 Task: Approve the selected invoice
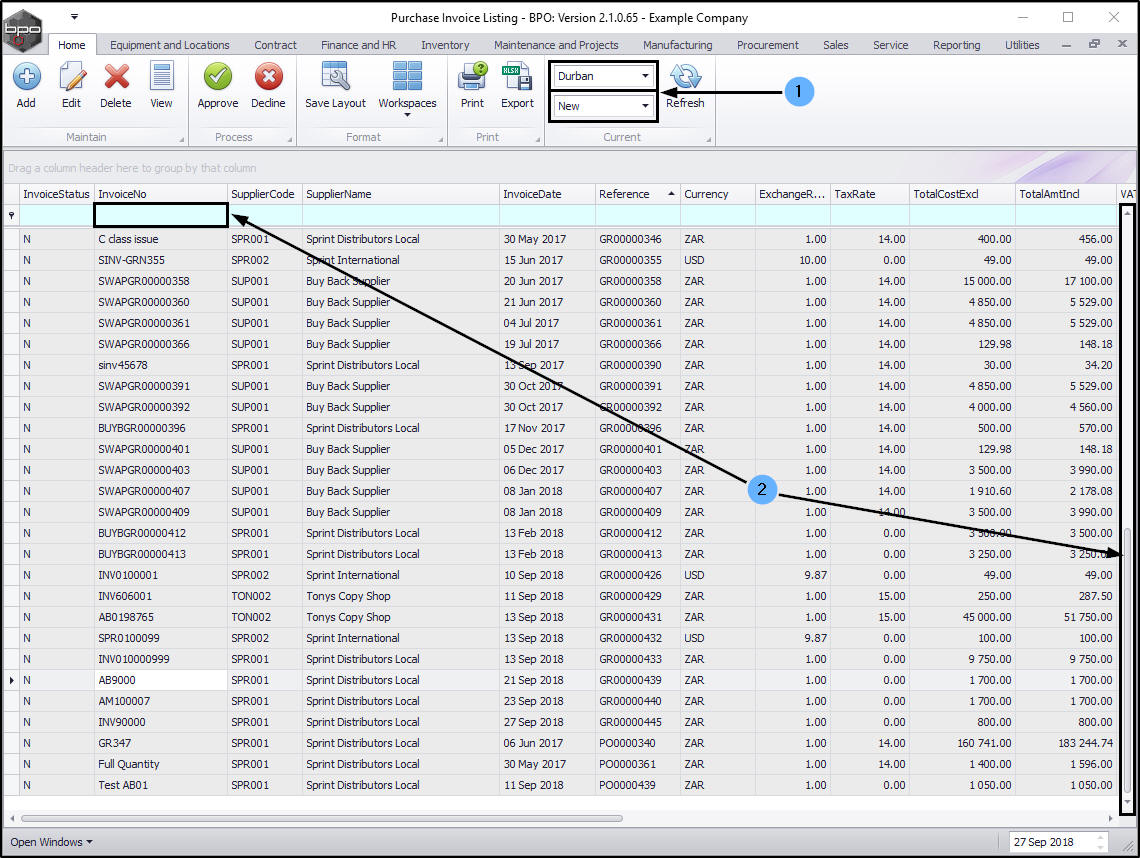click(217, 78)
